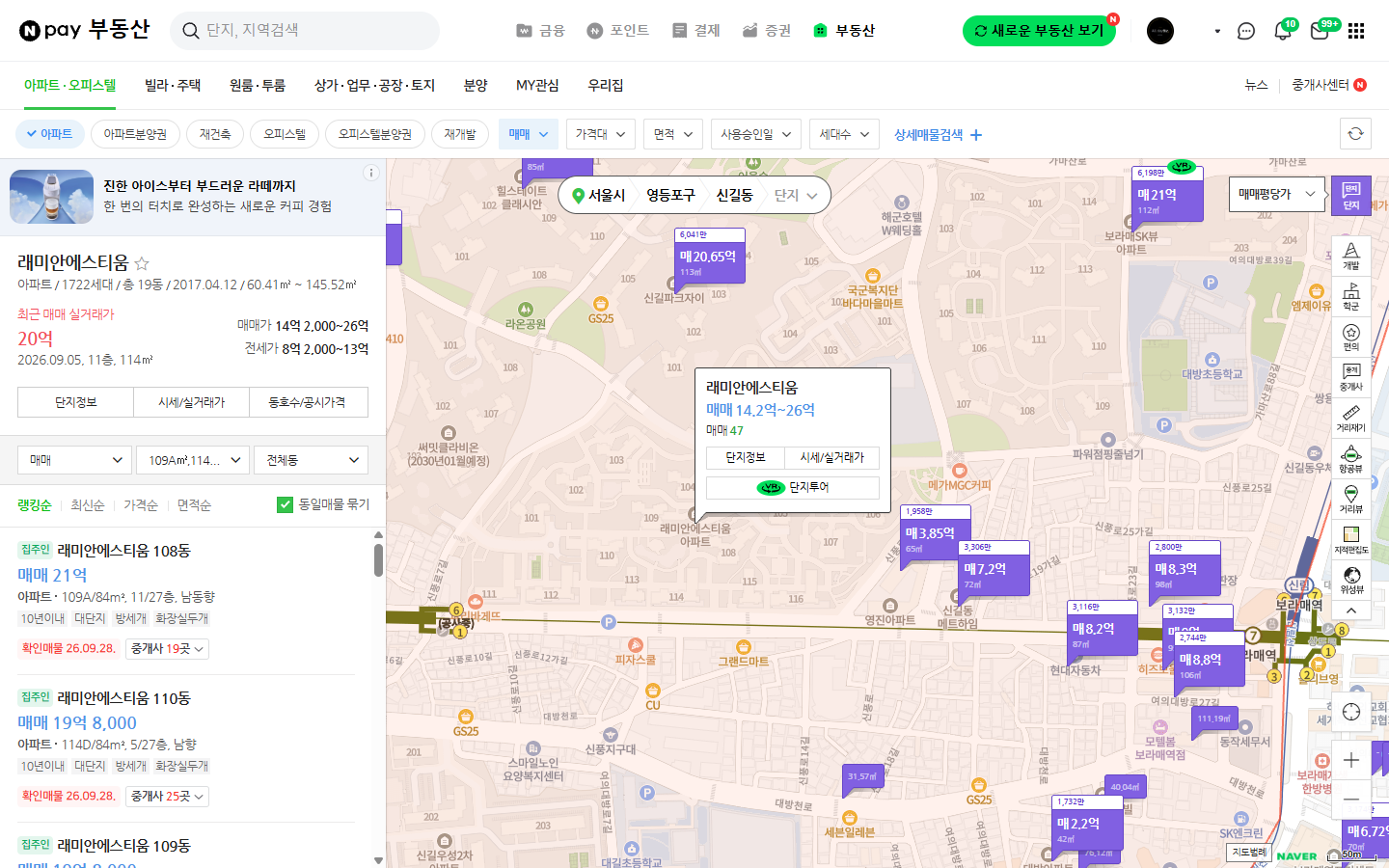Open the 뉴스 link
Image resolution: width=1389 pixels, height=868 pixels.
click(x=1256, y=85)
